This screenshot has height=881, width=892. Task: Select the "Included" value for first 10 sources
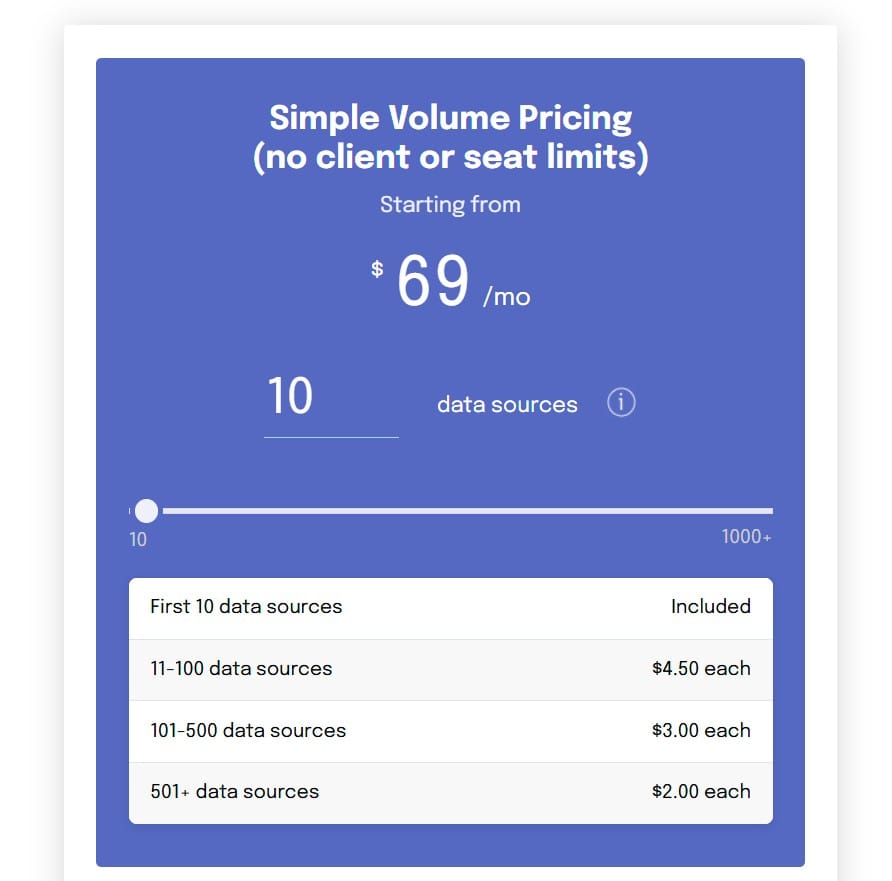(x=711, y=606)
